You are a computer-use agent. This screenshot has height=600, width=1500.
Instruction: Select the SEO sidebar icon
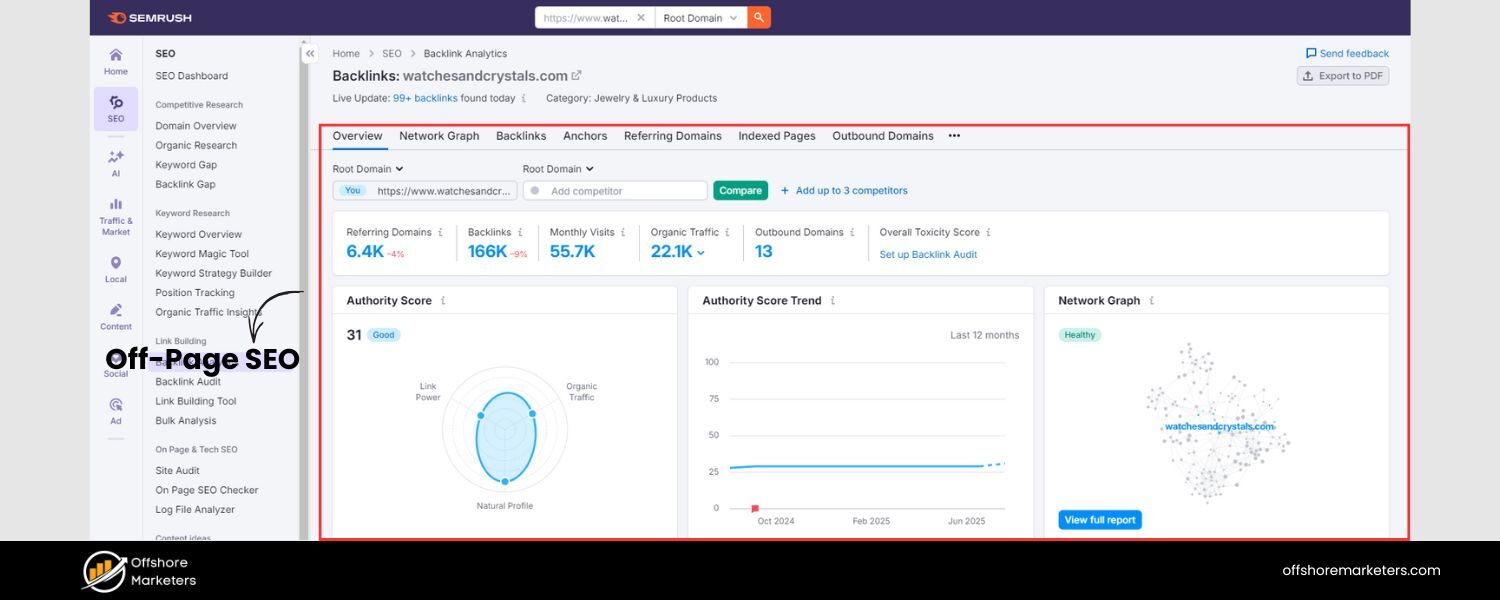coord(116,108)
